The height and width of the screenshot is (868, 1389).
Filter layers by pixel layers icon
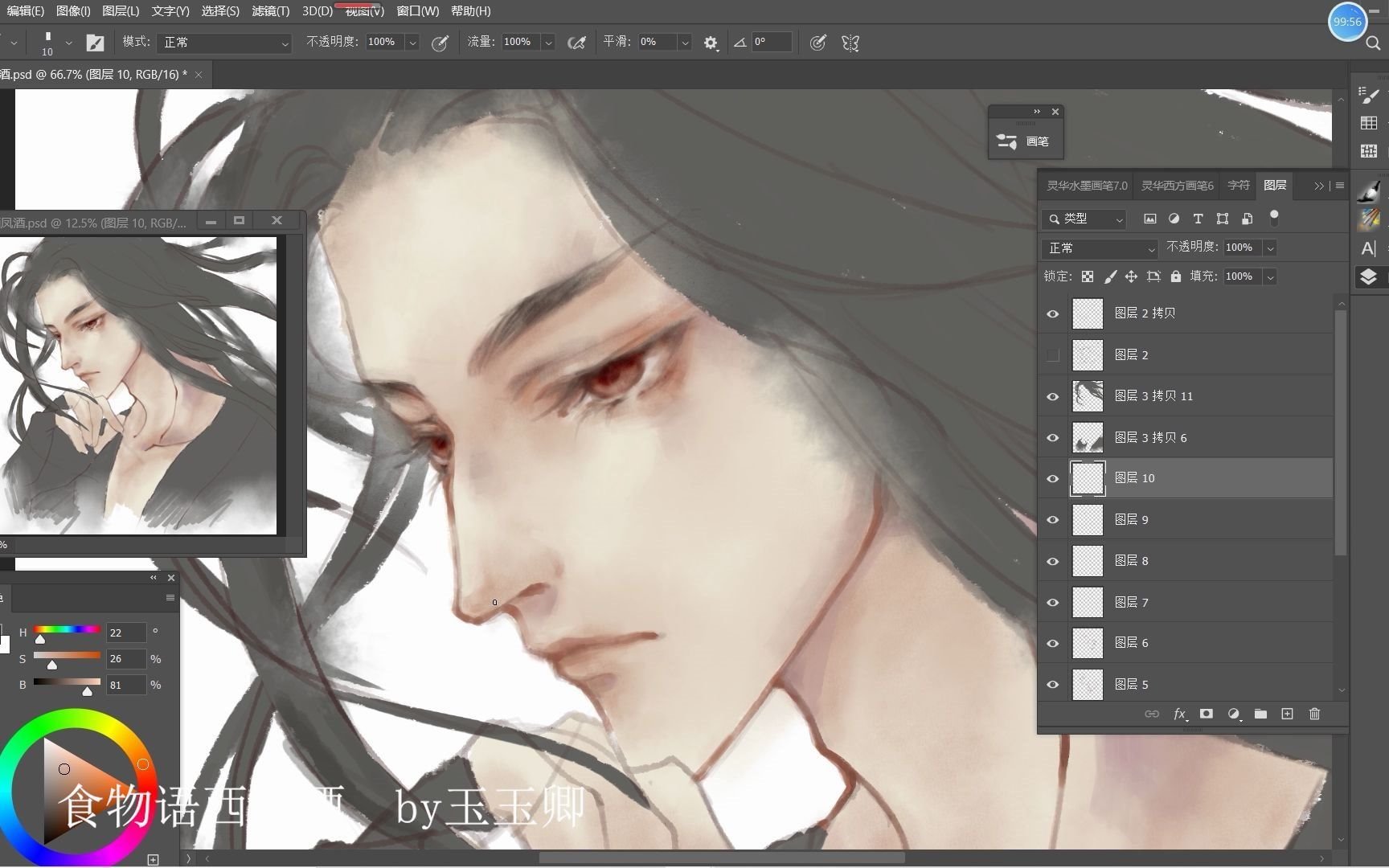point(1150,219)
